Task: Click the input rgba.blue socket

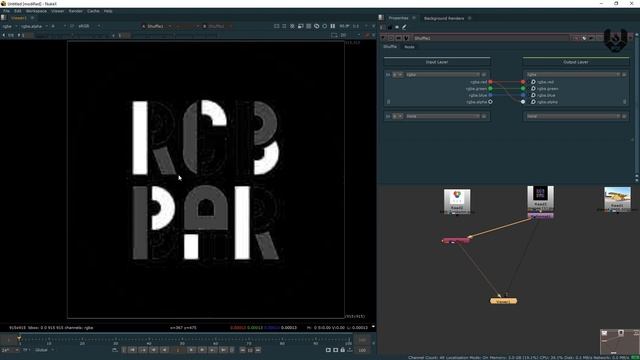Action: pos(490,95)
